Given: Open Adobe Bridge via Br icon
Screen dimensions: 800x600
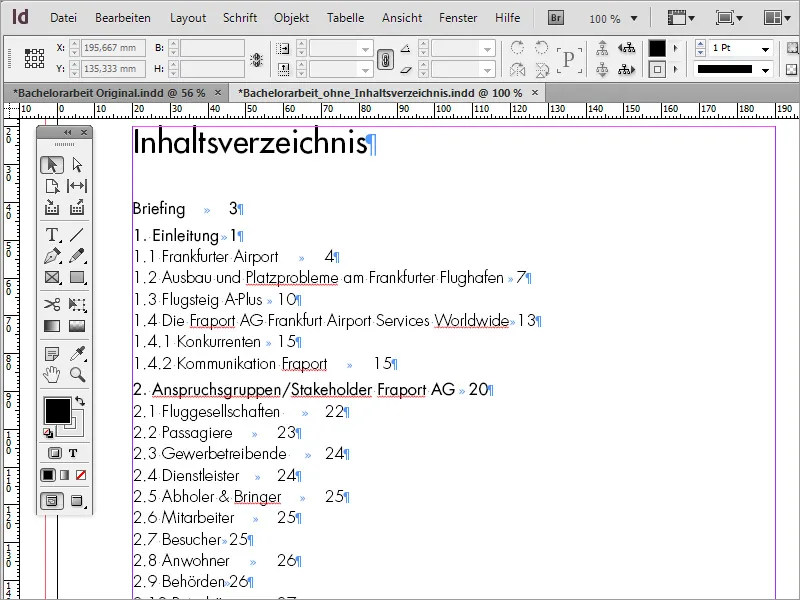Looking at the screenshot, I should tap(556, 18).
